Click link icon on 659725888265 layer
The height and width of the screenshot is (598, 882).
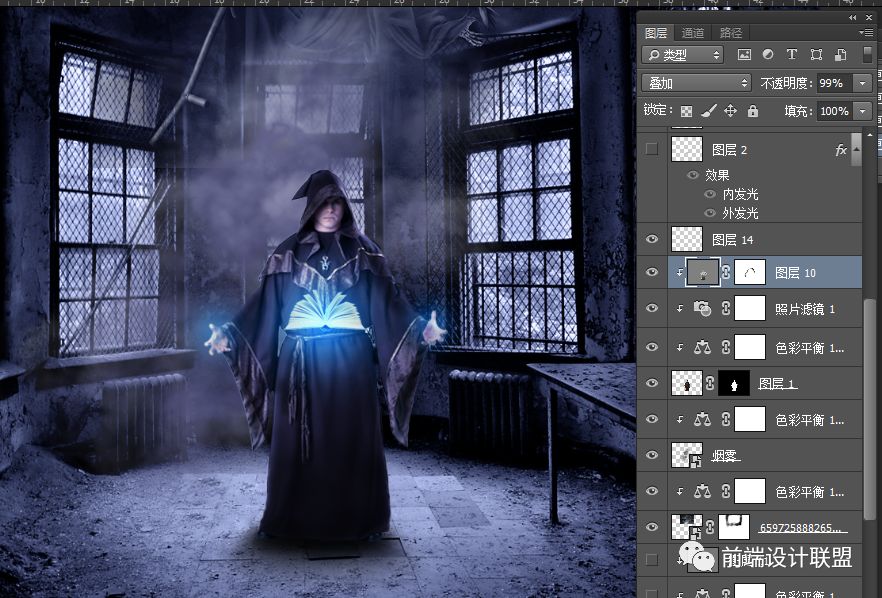(x=710, y=527)
